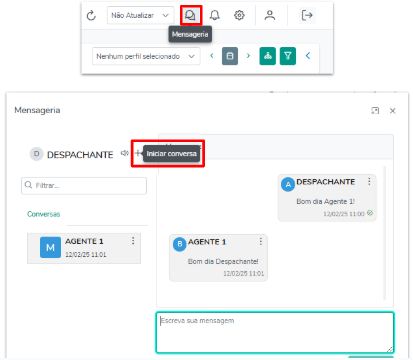The width and height of the screenshot is (413, 360).
Task: Open the user profile icon
Action: point(270,15)
